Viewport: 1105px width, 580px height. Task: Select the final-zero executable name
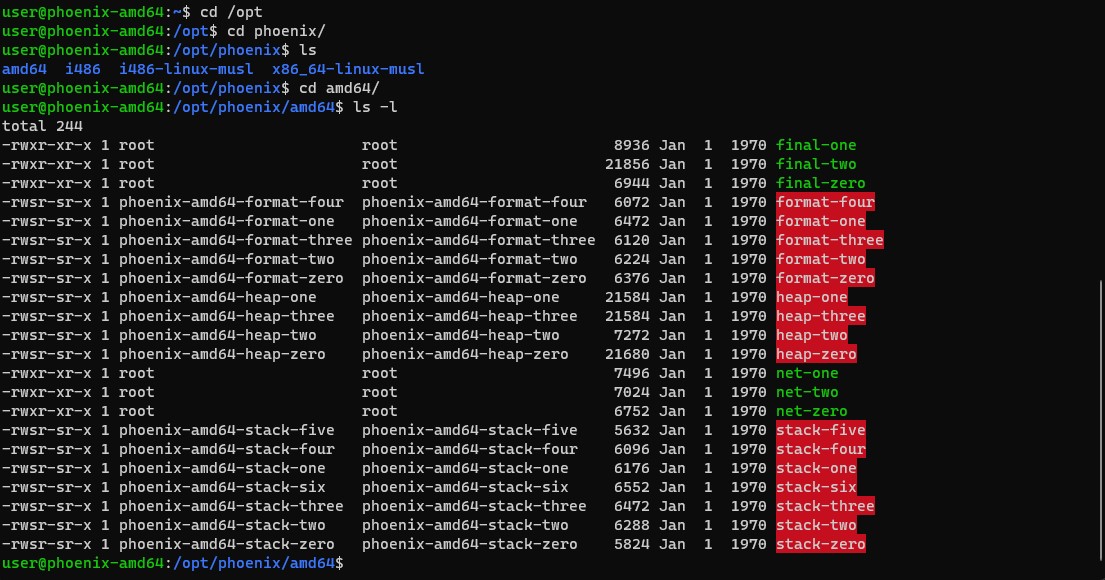820,183
